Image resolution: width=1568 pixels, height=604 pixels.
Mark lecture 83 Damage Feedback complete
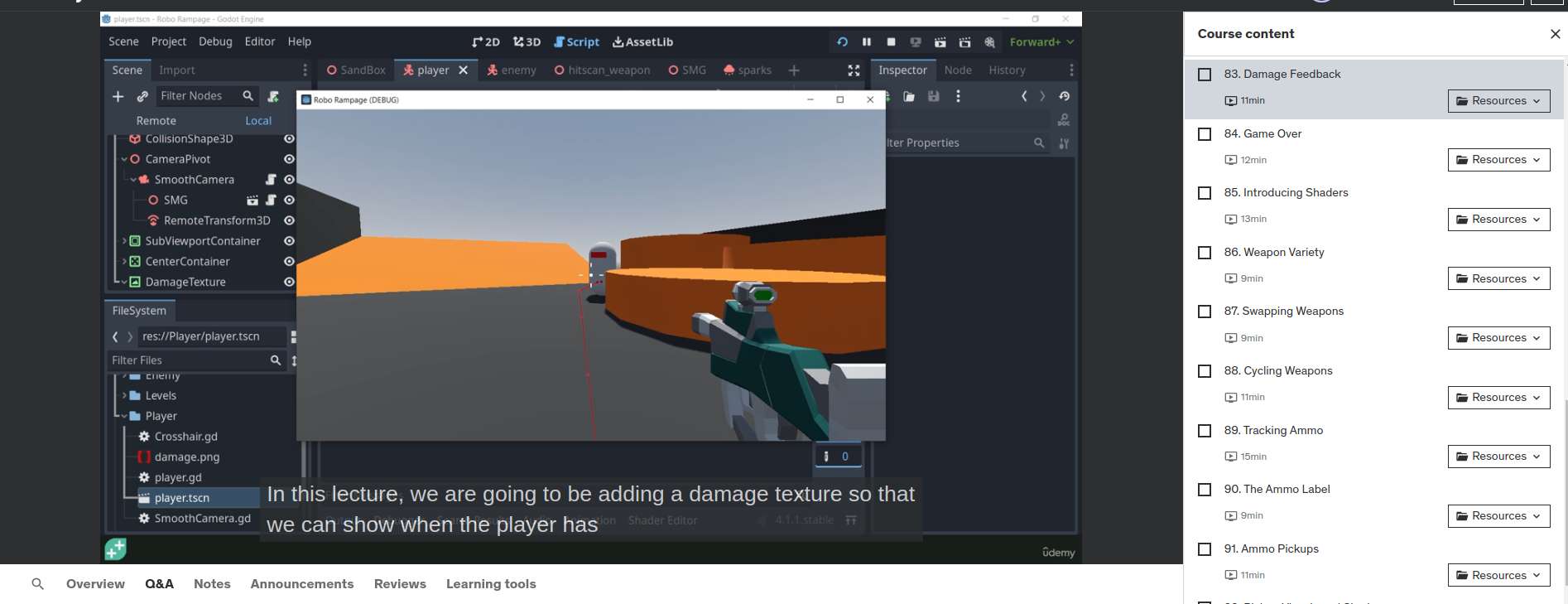pos(1205,75)
